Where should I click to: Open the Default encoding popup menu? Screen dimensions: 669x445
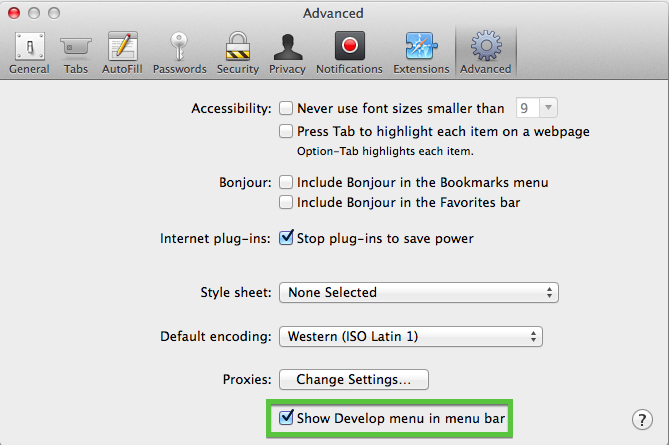coord(411,336)
